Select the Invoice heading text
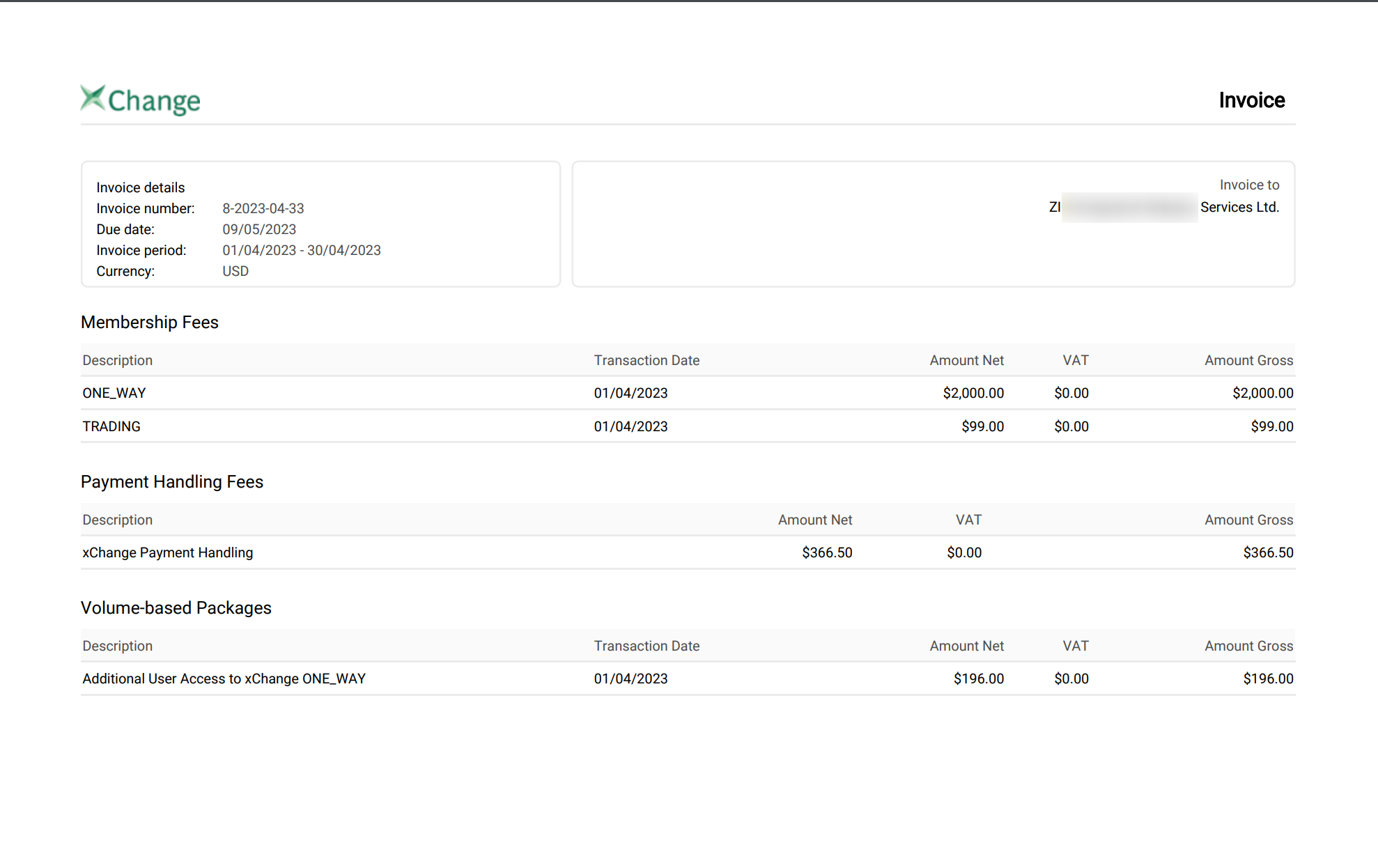 (x=1251, y=100)
